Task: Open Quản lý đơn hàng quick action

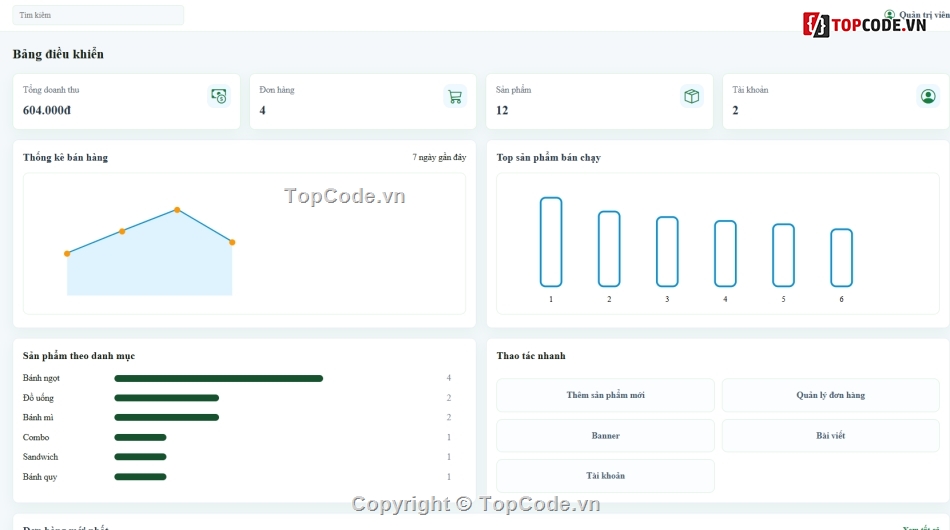Action: tap(831, 395)
